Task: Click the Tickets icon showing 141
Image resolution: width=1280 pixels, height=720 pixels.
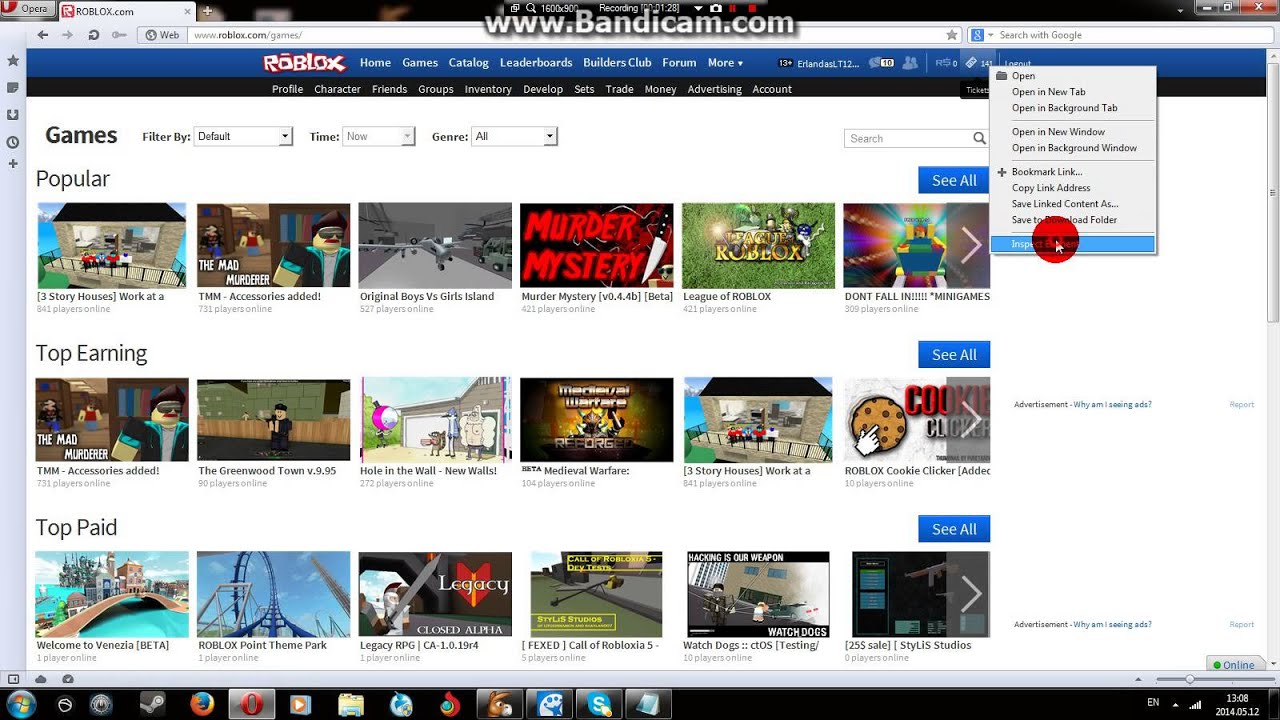Action: point(978,63)
